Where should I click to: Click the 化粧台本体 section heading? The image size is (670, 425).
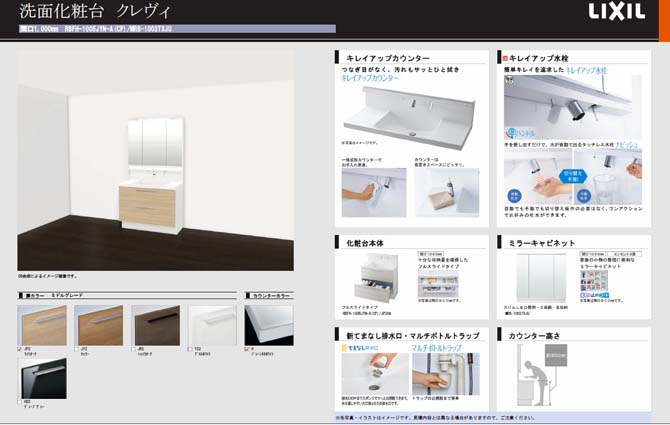(x=365, y=243)
